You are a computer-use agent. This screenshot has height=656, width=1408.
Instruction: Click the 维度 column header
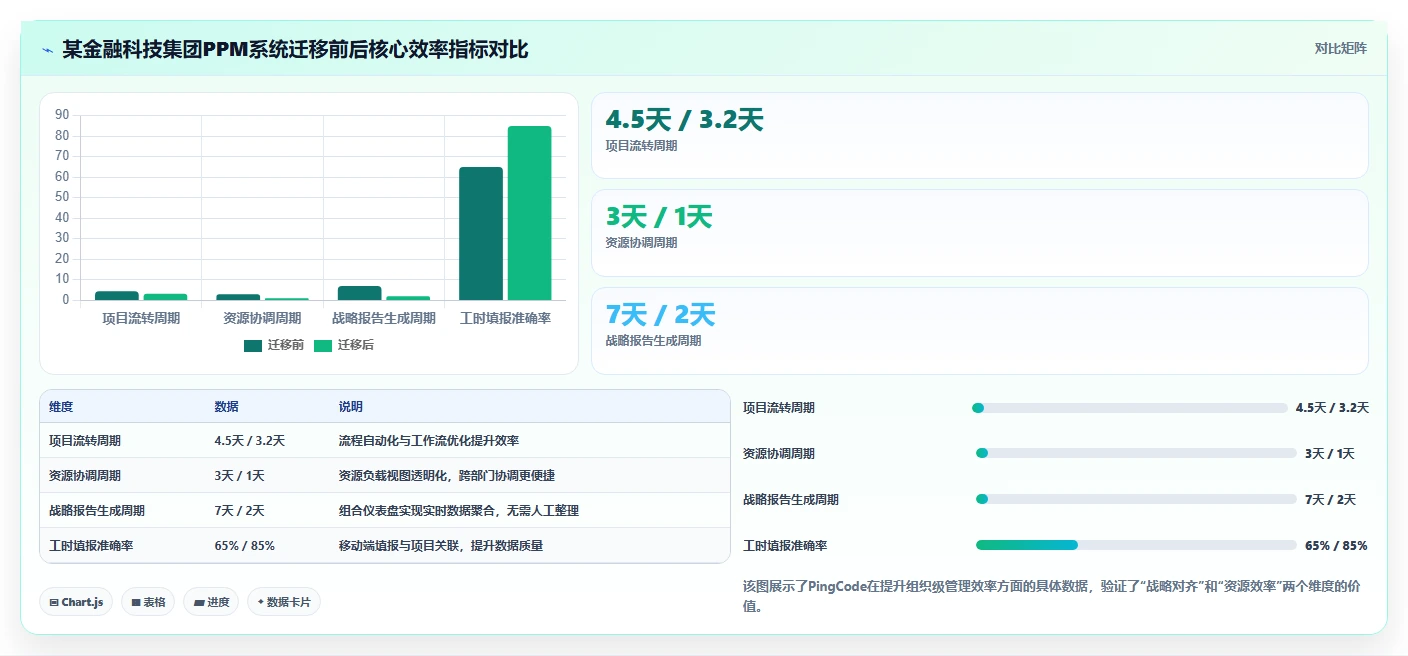(61, 407)
